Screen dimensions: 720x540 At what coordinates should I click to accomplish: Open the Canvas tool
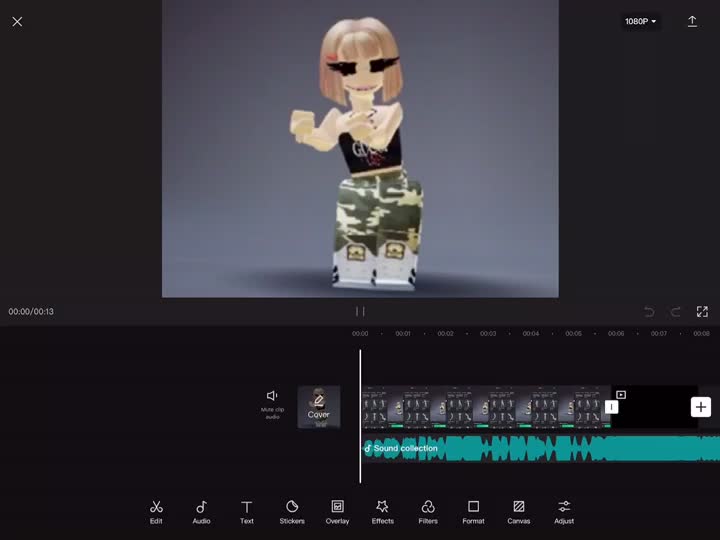point(519,512)
